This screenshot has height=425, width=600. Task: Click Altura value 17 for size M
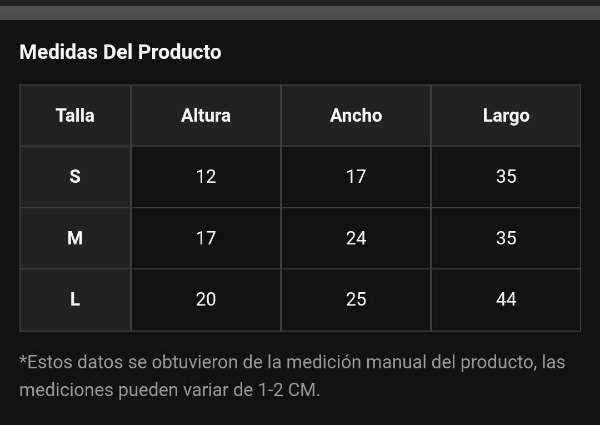tap(206, 238)
